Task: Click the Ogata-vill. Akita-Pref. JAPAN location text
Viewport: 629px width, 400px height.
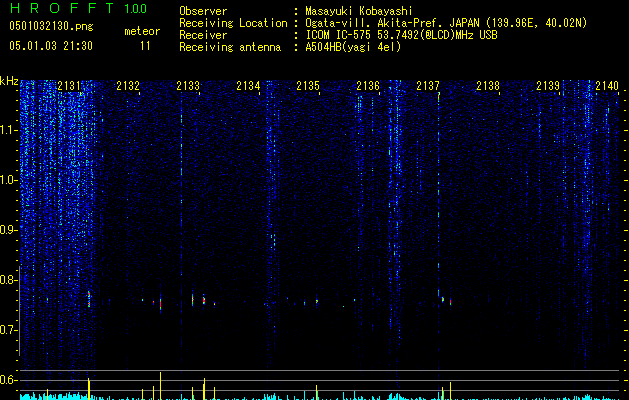Action: pos(446,23)
